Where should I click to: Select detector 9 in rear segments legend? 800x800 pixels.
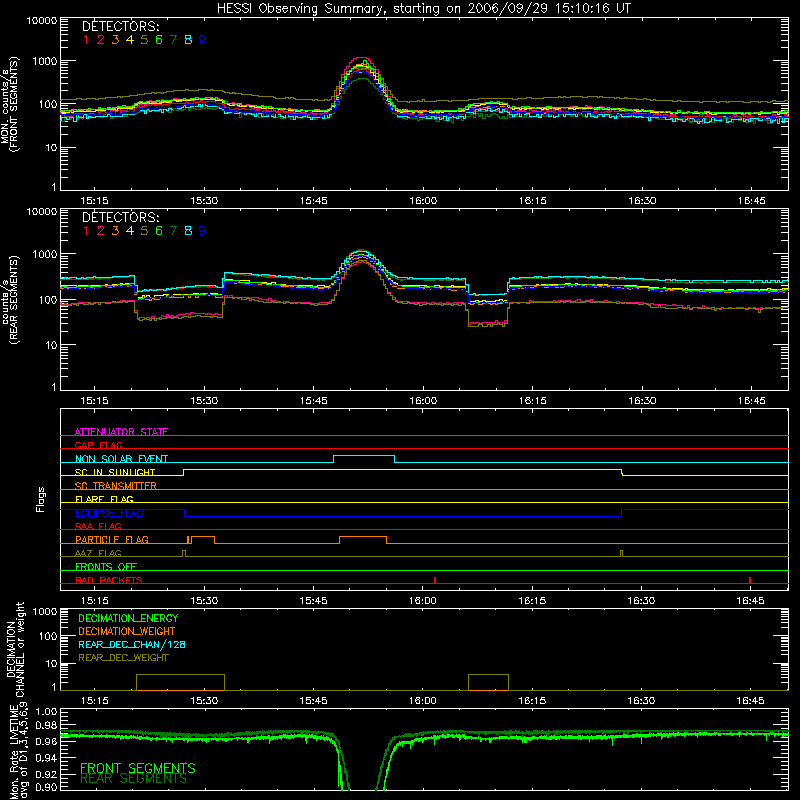(x=203, y=231)
